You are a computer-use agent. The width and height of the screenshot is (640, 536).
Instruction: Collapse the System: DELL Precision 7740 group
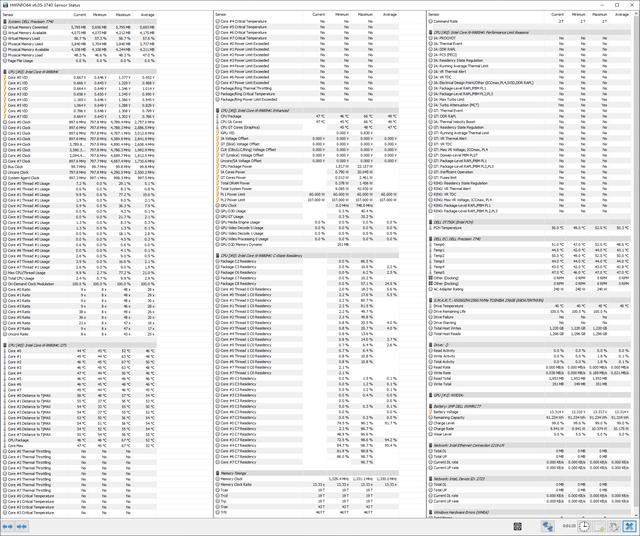click(79, 21)
